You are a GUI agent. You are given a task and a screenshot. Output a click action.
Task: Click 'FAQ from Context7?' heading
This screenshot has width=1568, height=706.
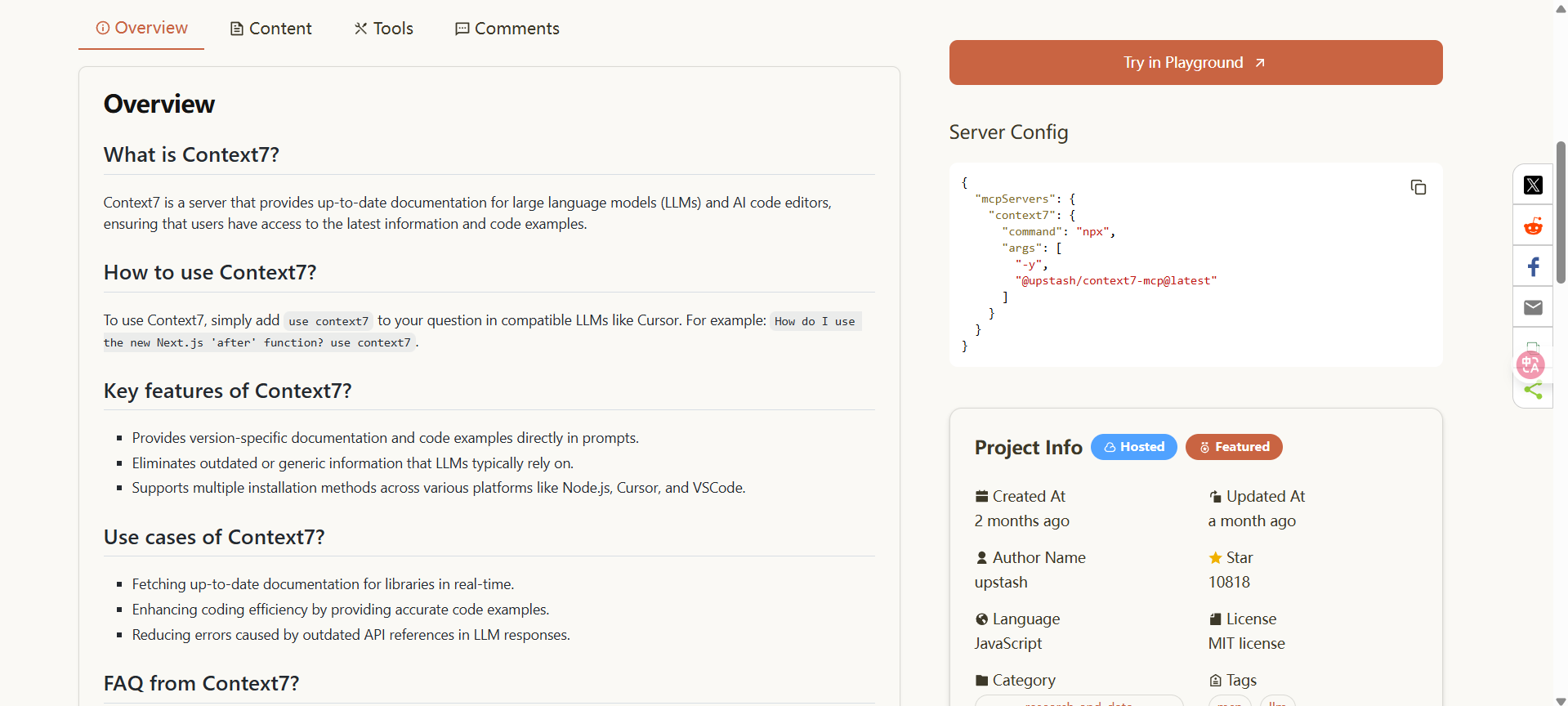tap(201, 683)
